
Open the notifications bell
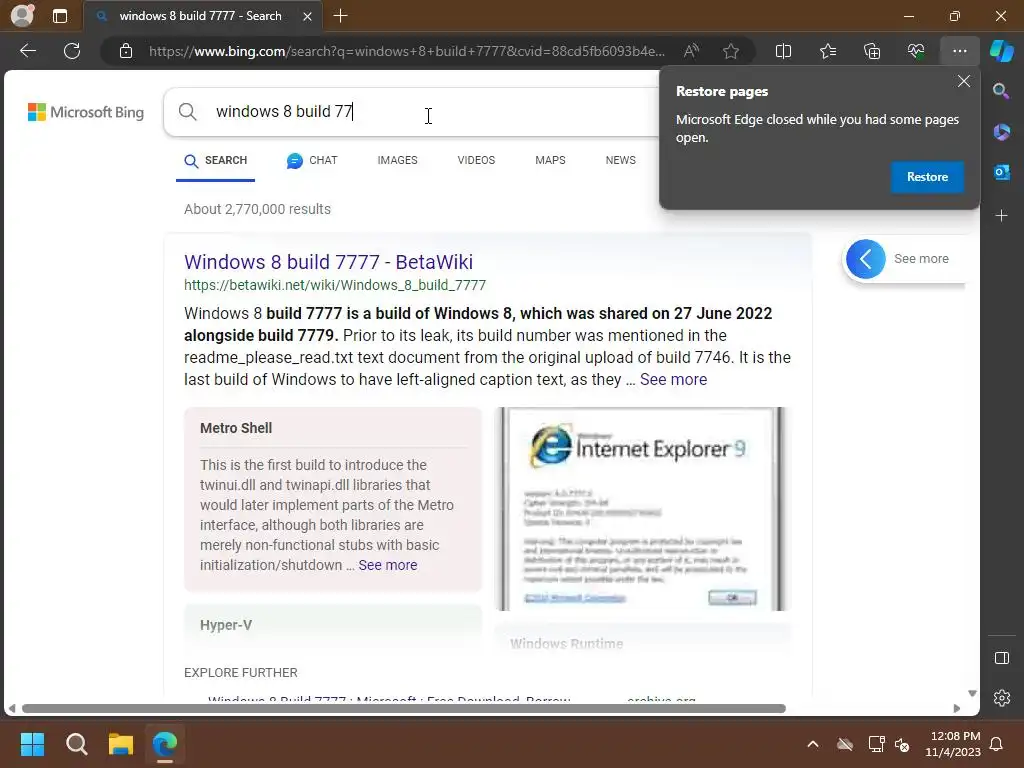pyautogui.click(x=996, y=744)
